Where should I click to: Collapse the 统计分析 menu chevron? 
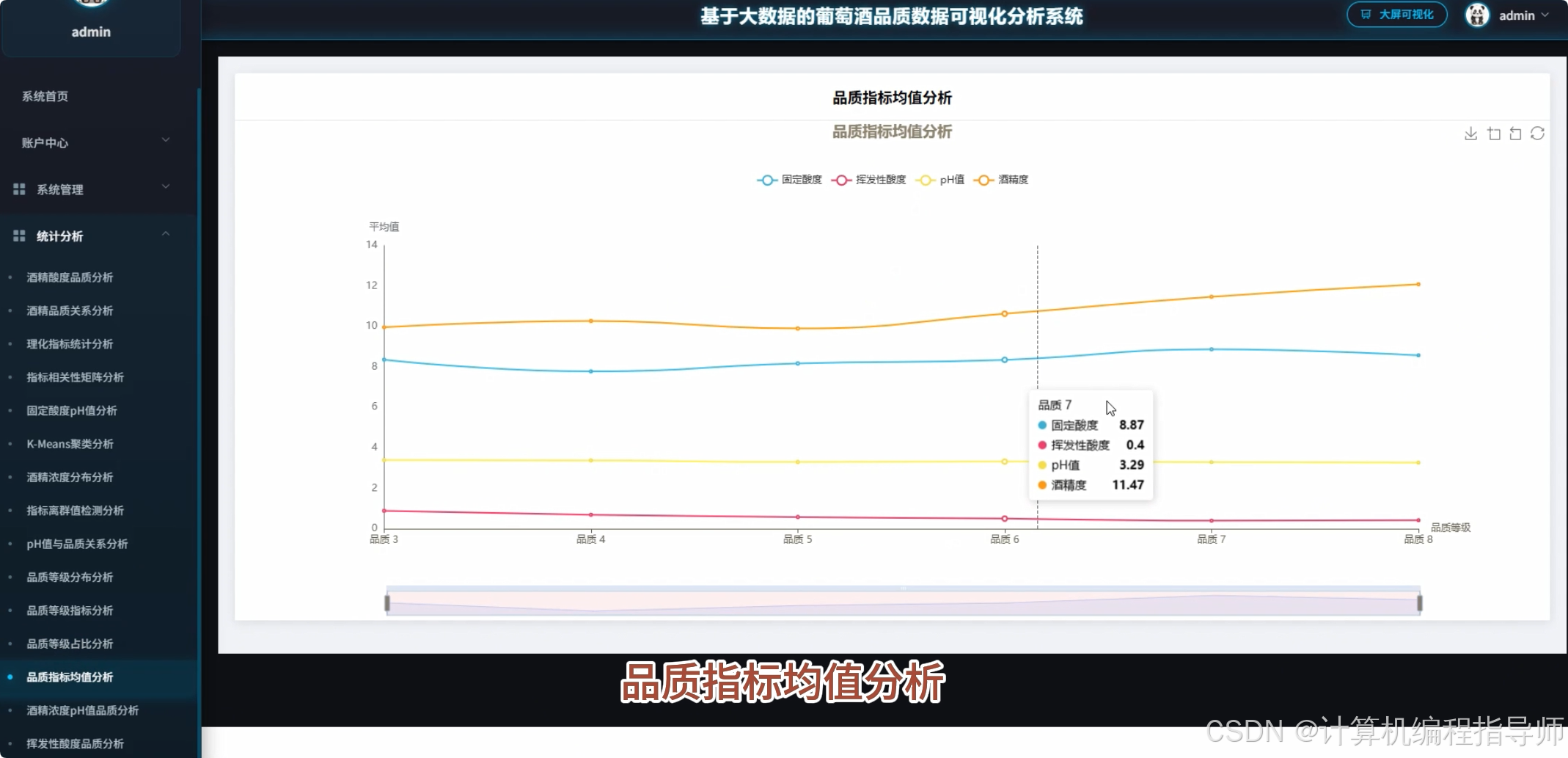click(166, 233)
